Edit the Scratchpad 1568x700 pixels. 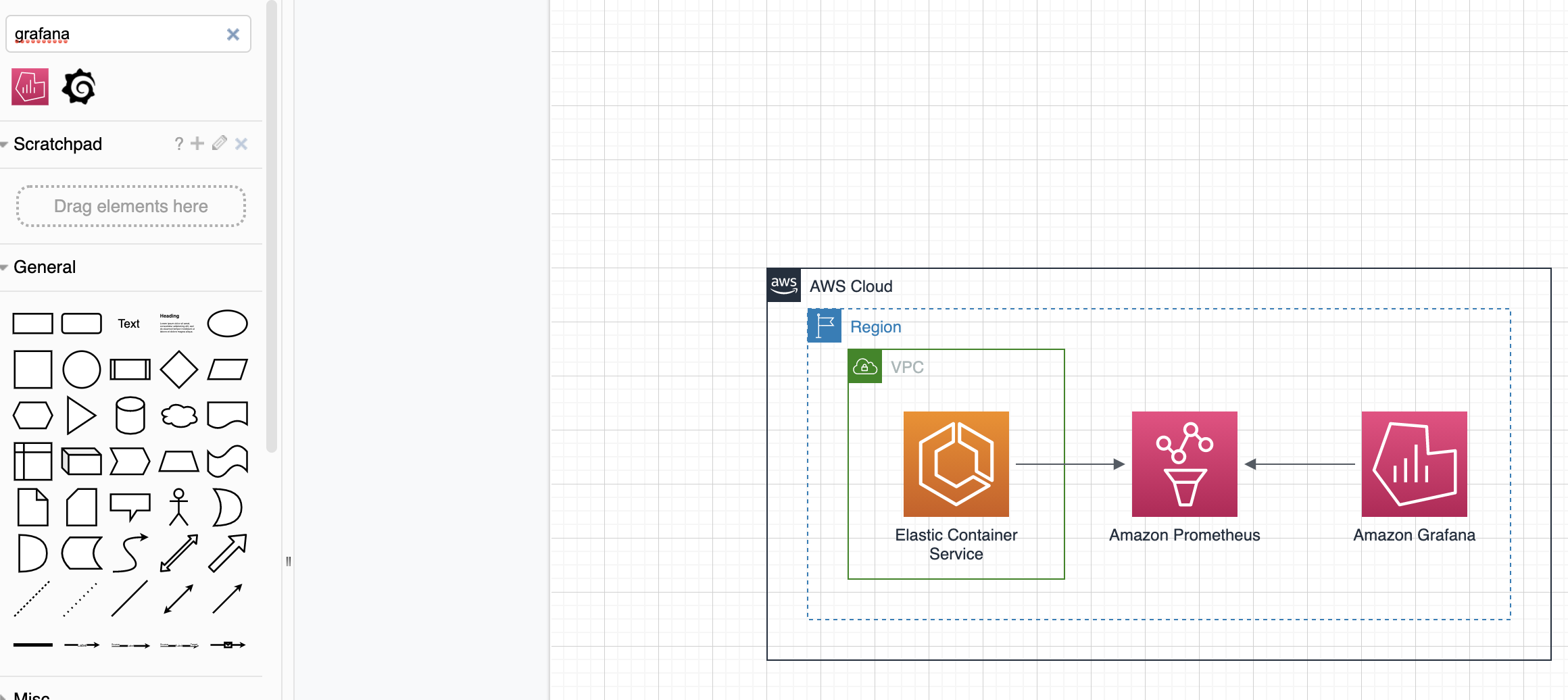(x=218, y=143)
